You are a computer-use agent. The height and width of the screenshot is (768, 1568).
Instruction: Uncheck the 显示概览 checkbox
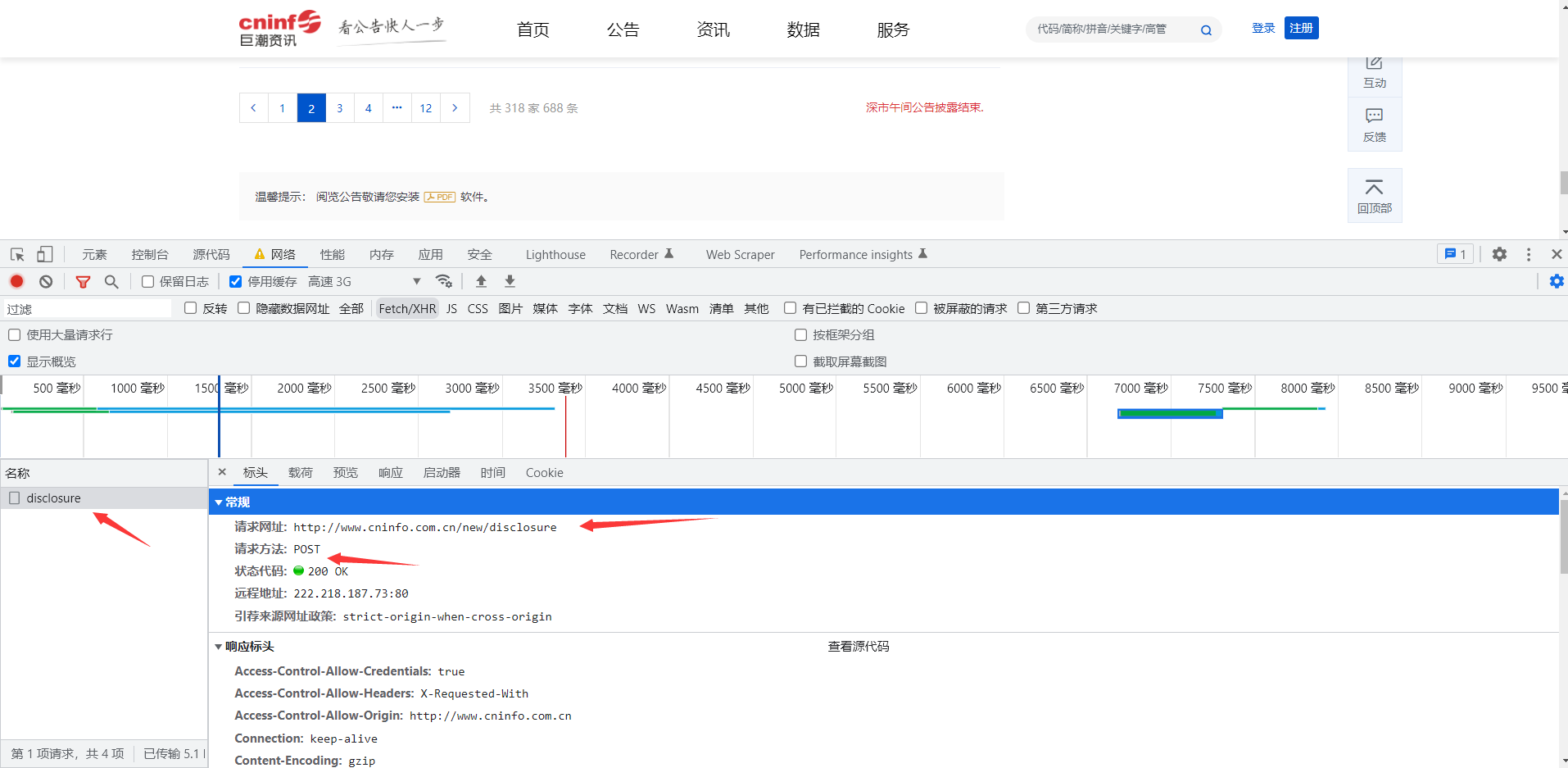point(14,361)
